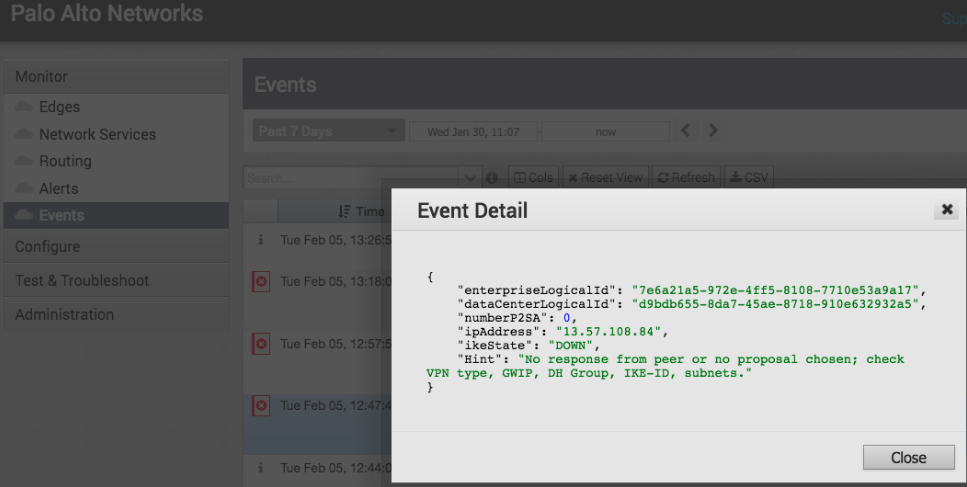Click the Events page heading
The image size is (967, 487).
[286, 84]
